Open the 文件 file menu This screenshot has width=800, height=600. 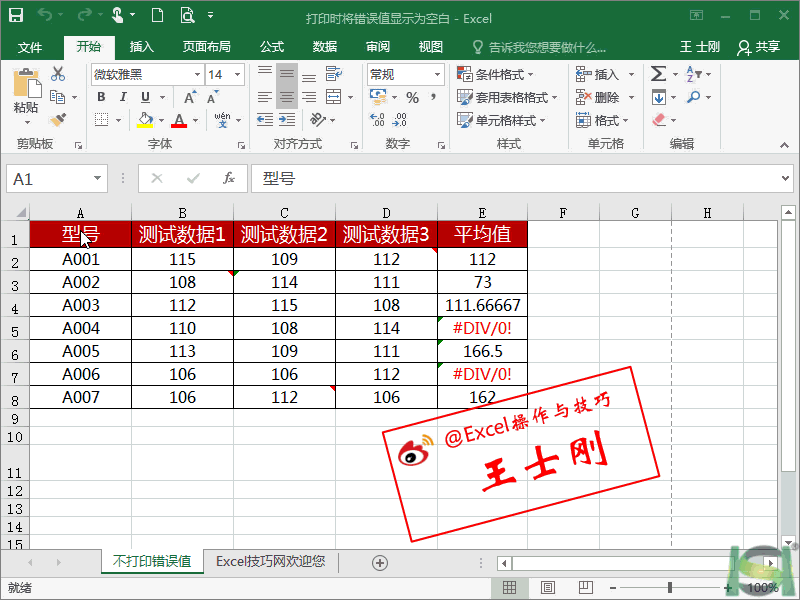[x=30, y=47]
